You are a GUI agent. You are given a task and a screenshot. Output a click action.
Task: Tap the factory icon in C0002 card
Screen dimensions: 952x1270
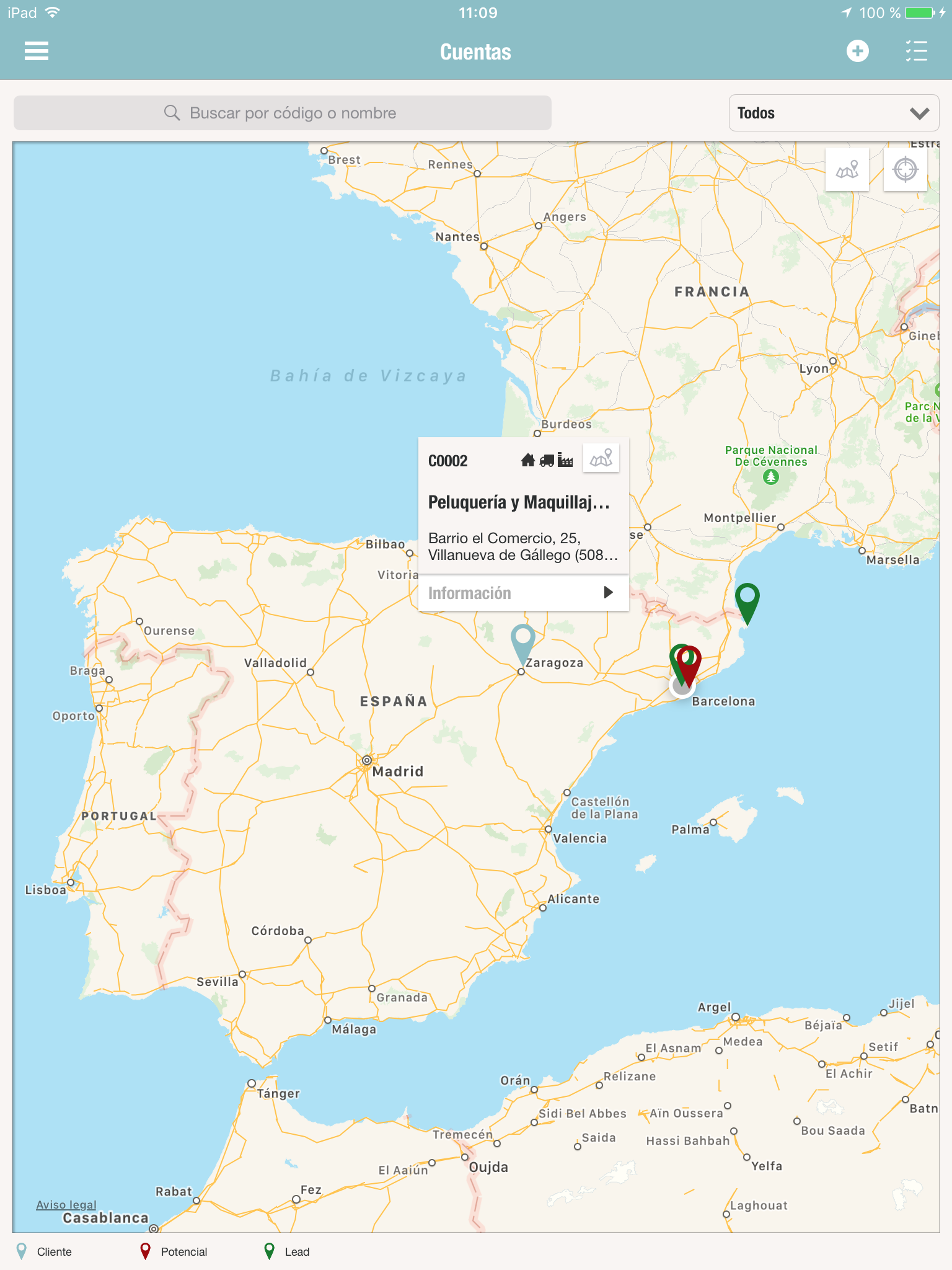point(565,460)
